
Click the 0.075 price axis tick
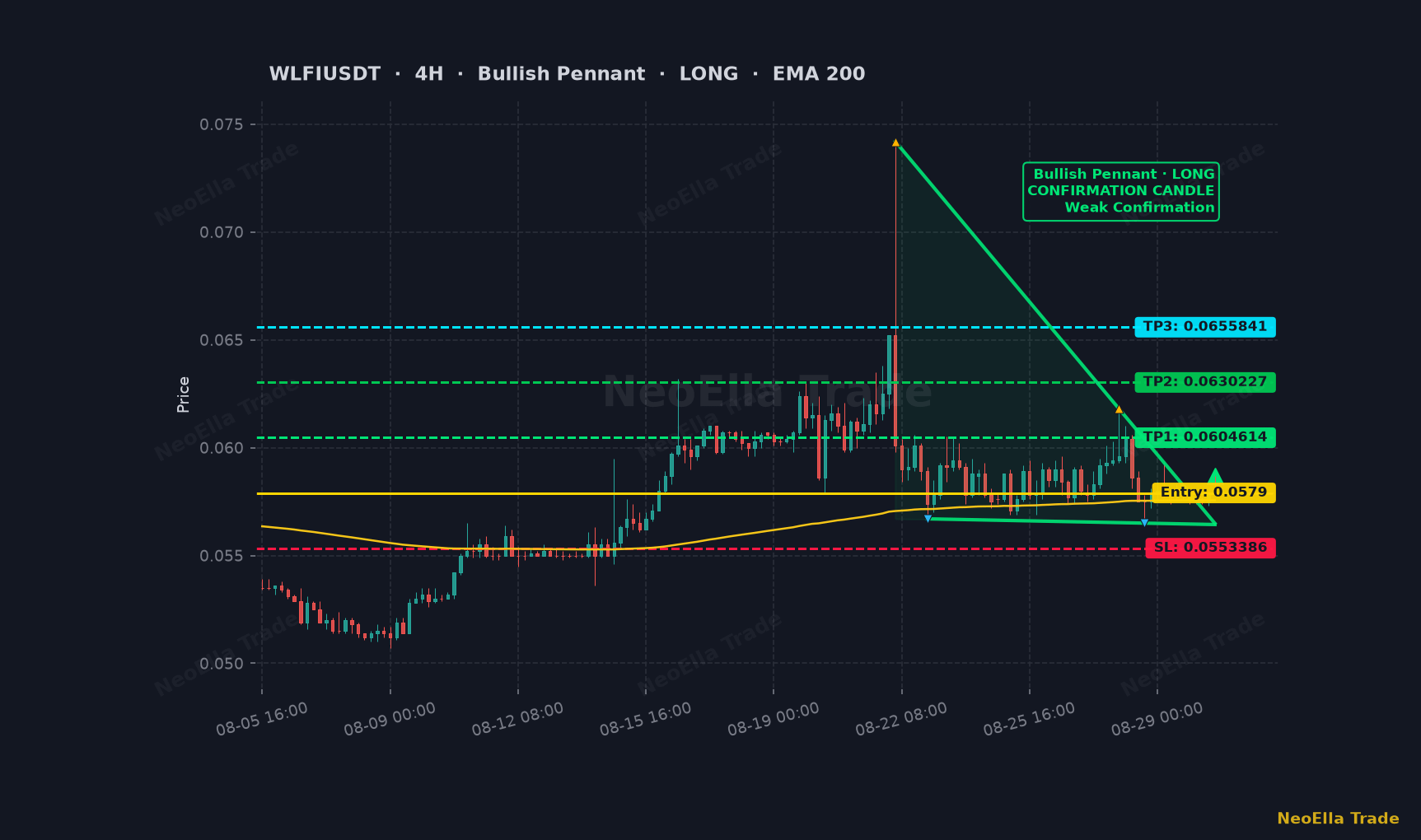(x=222, y=124)
